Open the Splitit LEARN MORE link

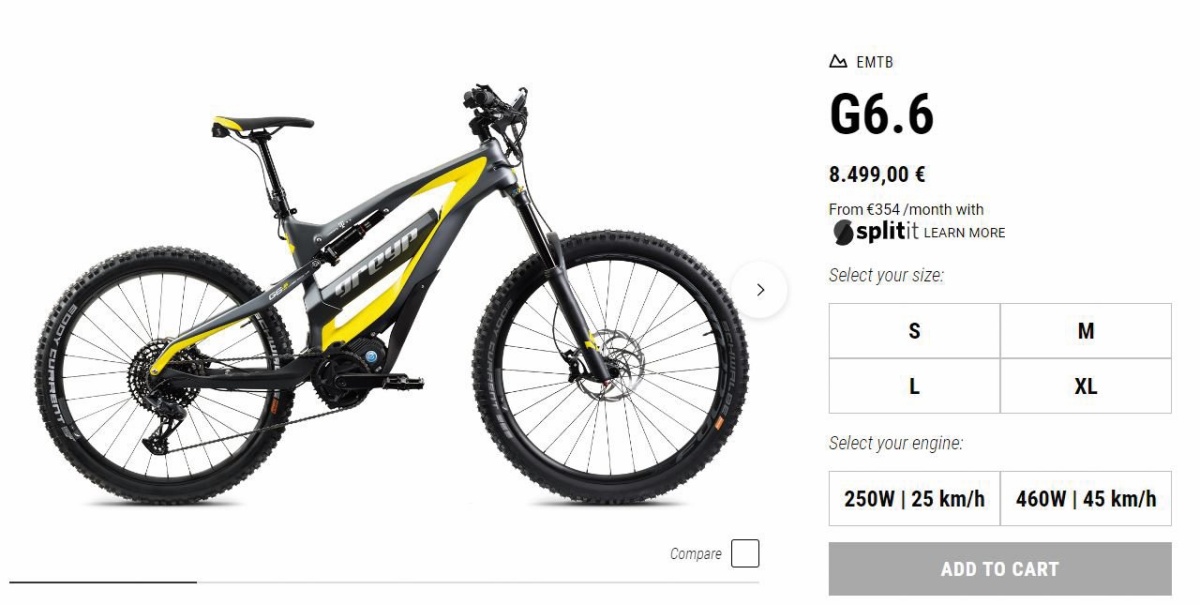(964, 233)
